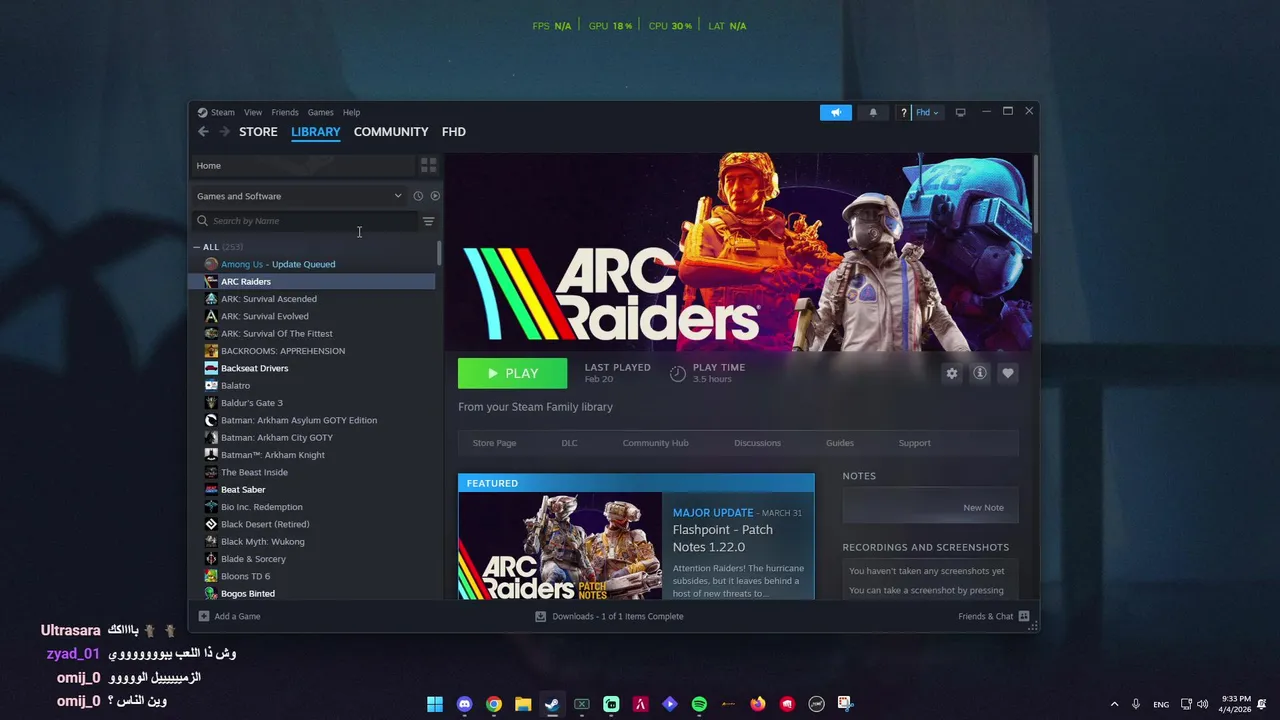1280x720 pixels.
Task: Open the taskbar clock showing 9:33 PM
Action: pos(1236,704)
